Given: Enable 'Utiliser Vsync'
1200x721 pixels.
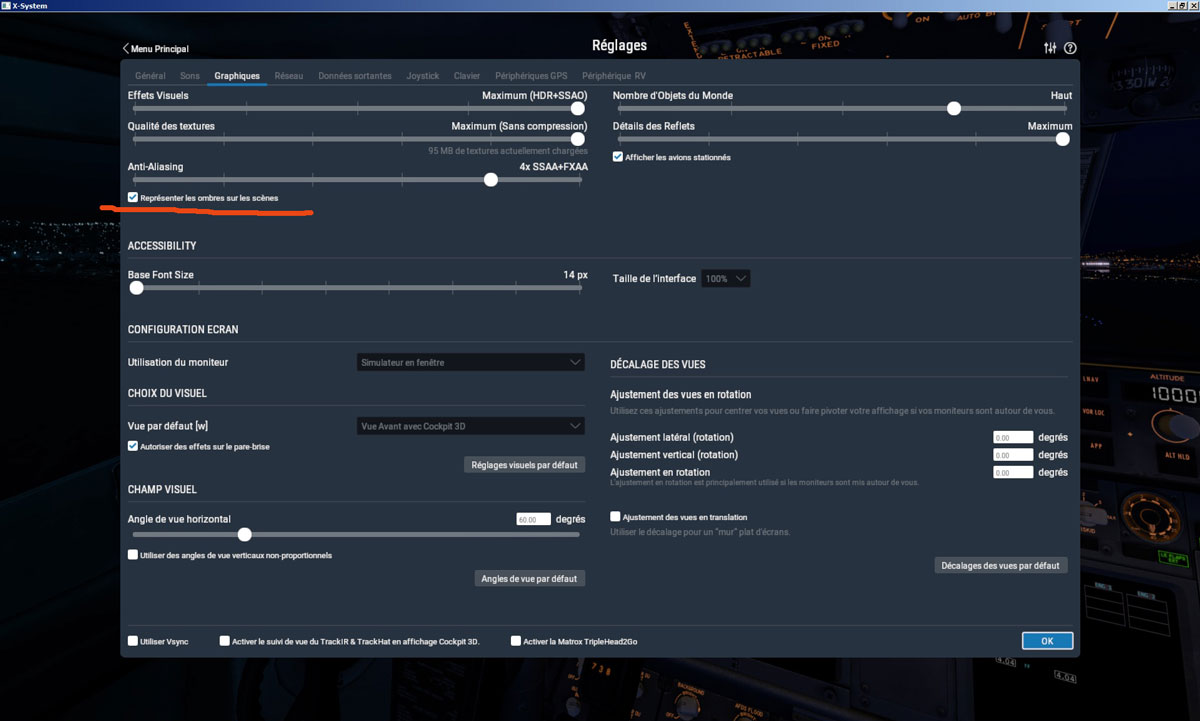Looking at the screenshot, I should 132,640.
